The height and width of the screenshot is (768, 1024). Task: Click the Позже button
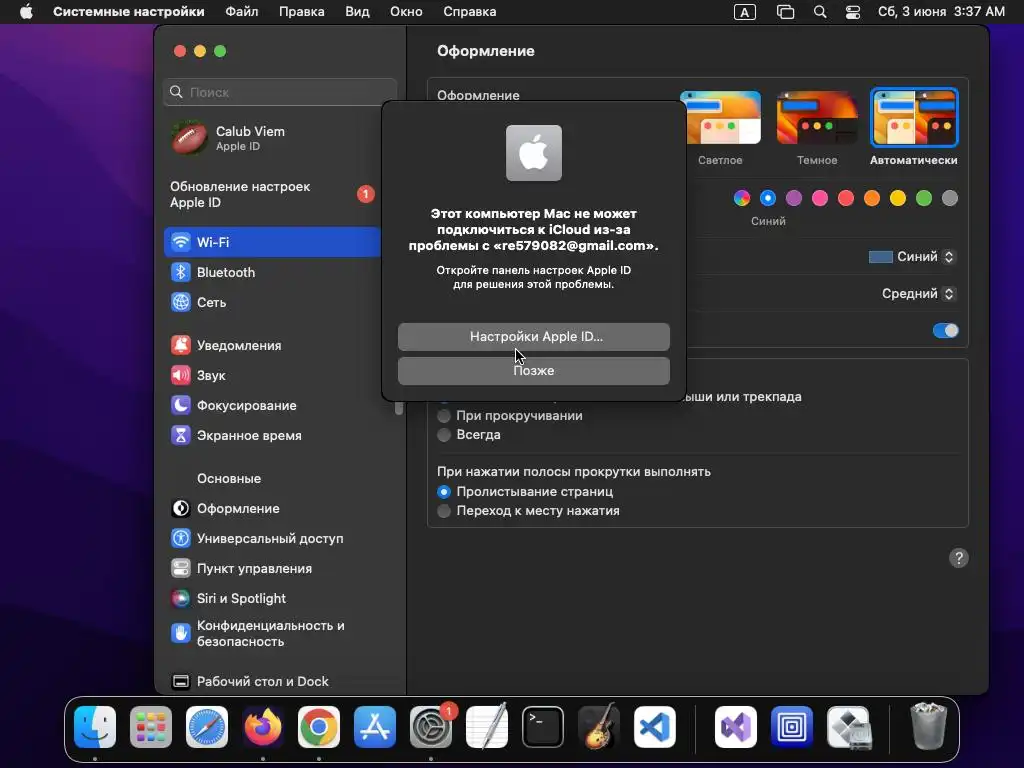pos(534,371)
